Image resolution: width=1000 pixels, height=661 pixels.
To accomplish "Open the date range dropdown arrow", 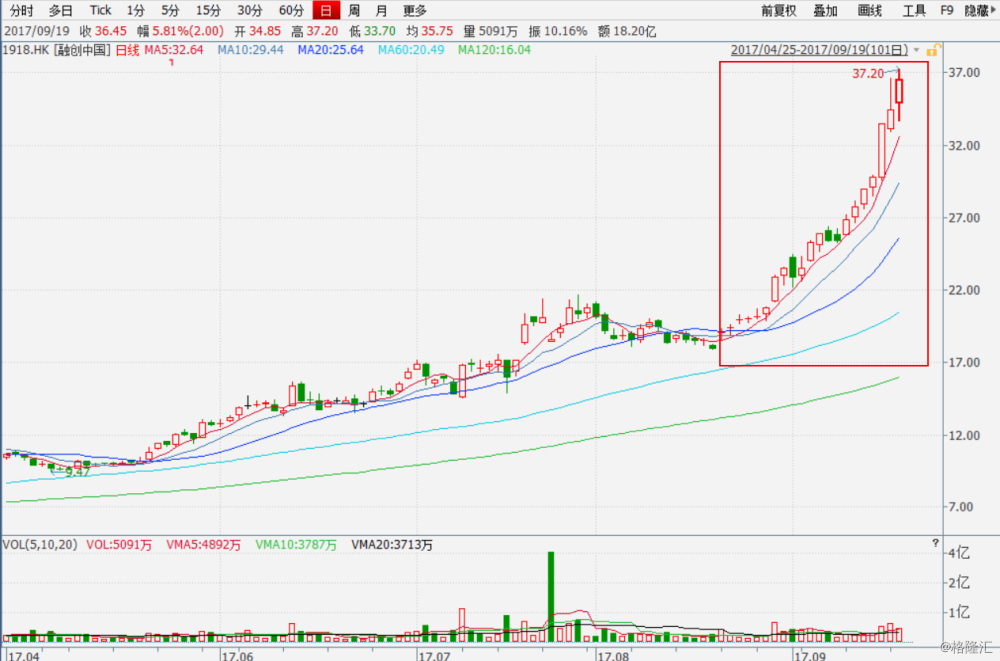I will 916,50.
